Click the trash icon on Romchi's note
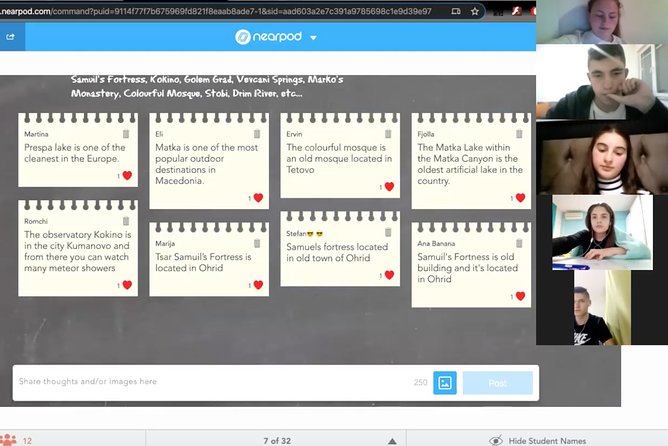668x446 pixels. point(126,221)
